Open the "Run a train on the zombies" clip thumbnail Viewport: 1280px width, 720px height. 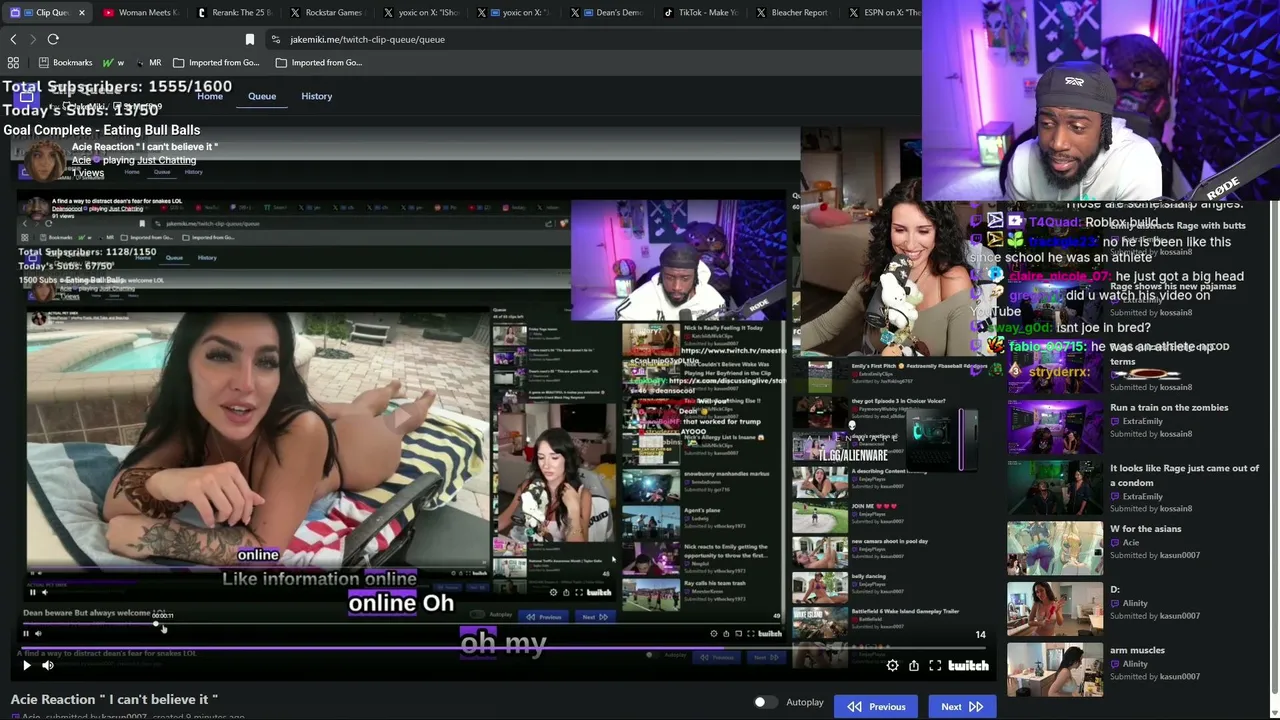point(1055,425)
